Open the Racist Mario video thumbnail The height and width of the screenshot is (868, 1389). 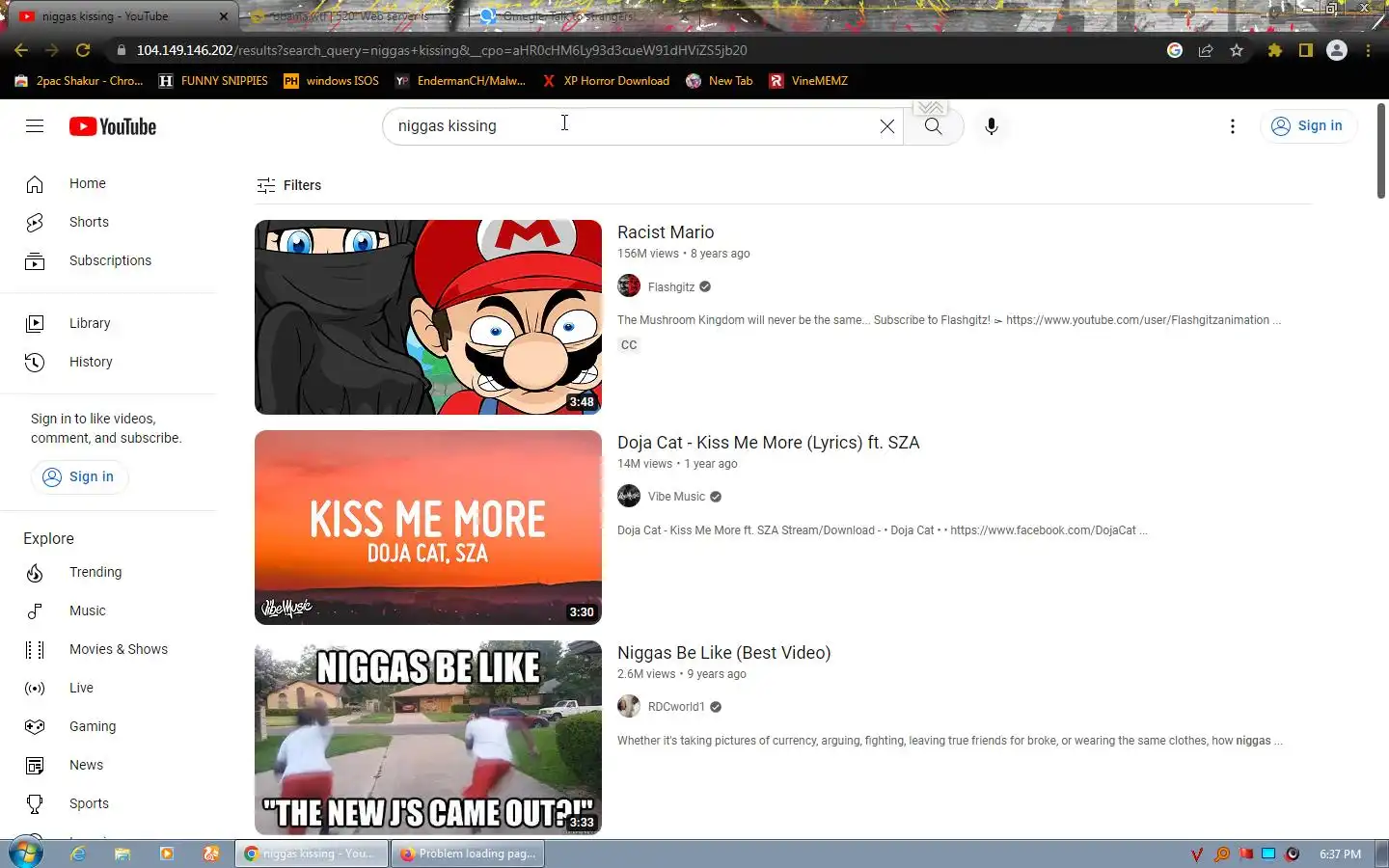(x=428, y=317)
